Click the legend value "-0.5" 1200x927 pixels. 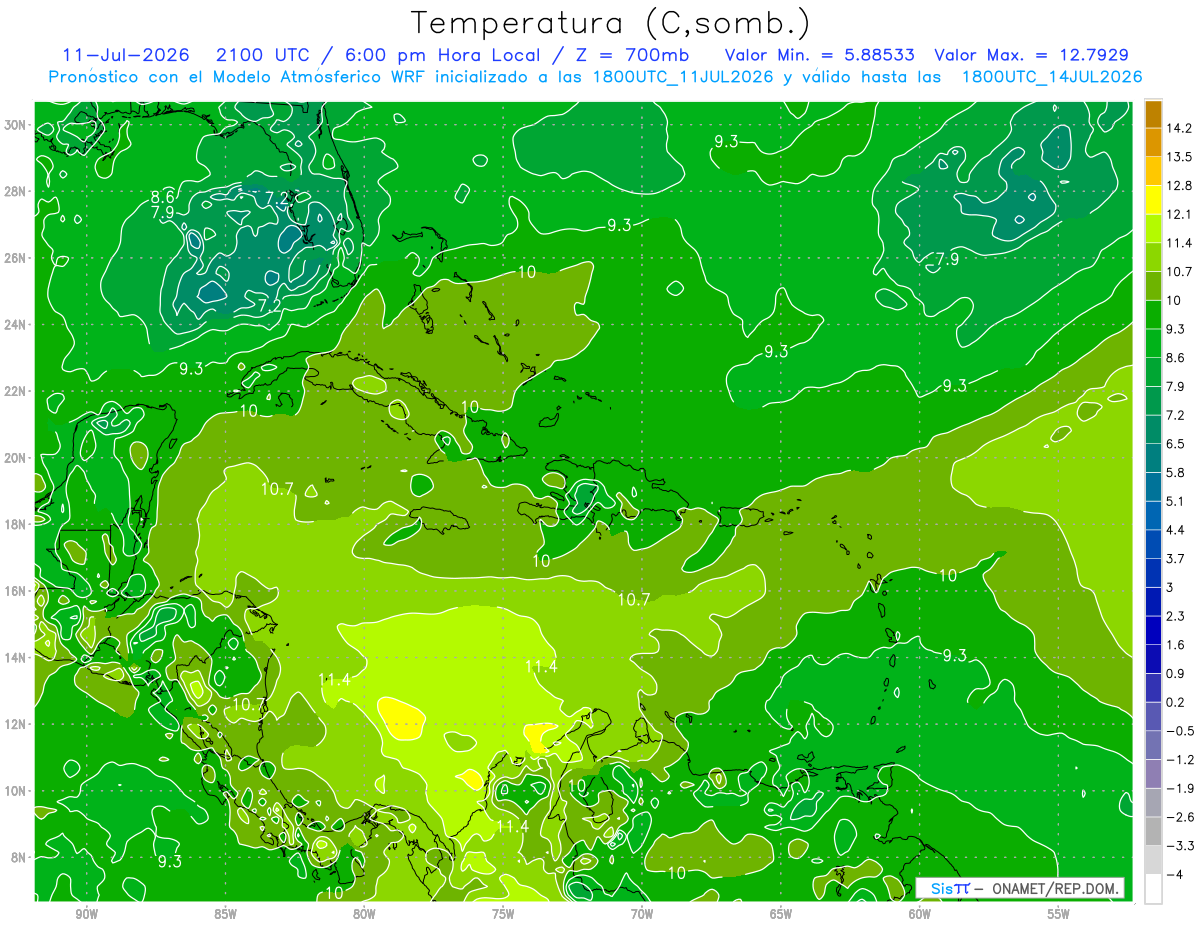click(x=1180, y=731)
